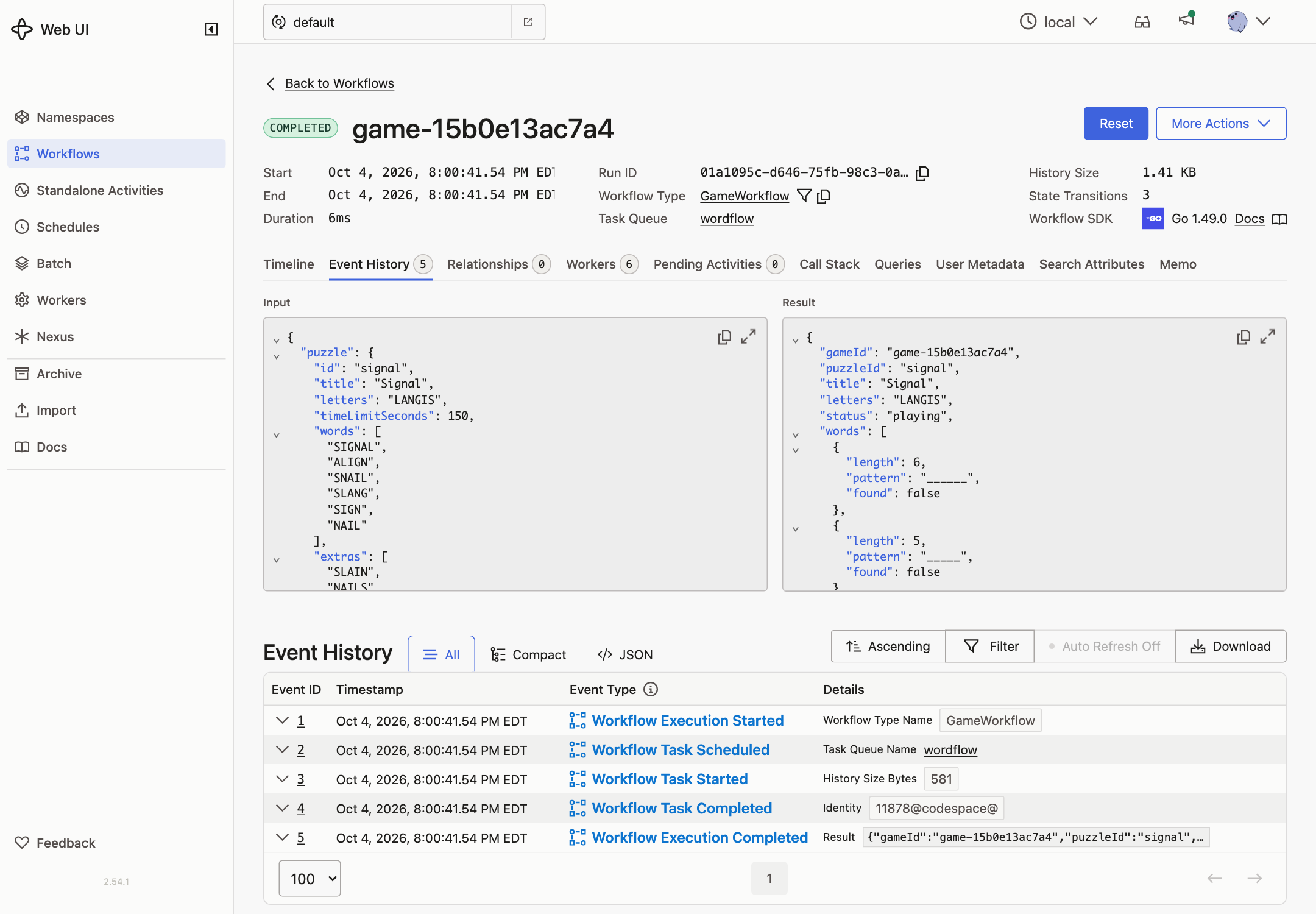Open namespace in new tab icon

tap(528, 22)
